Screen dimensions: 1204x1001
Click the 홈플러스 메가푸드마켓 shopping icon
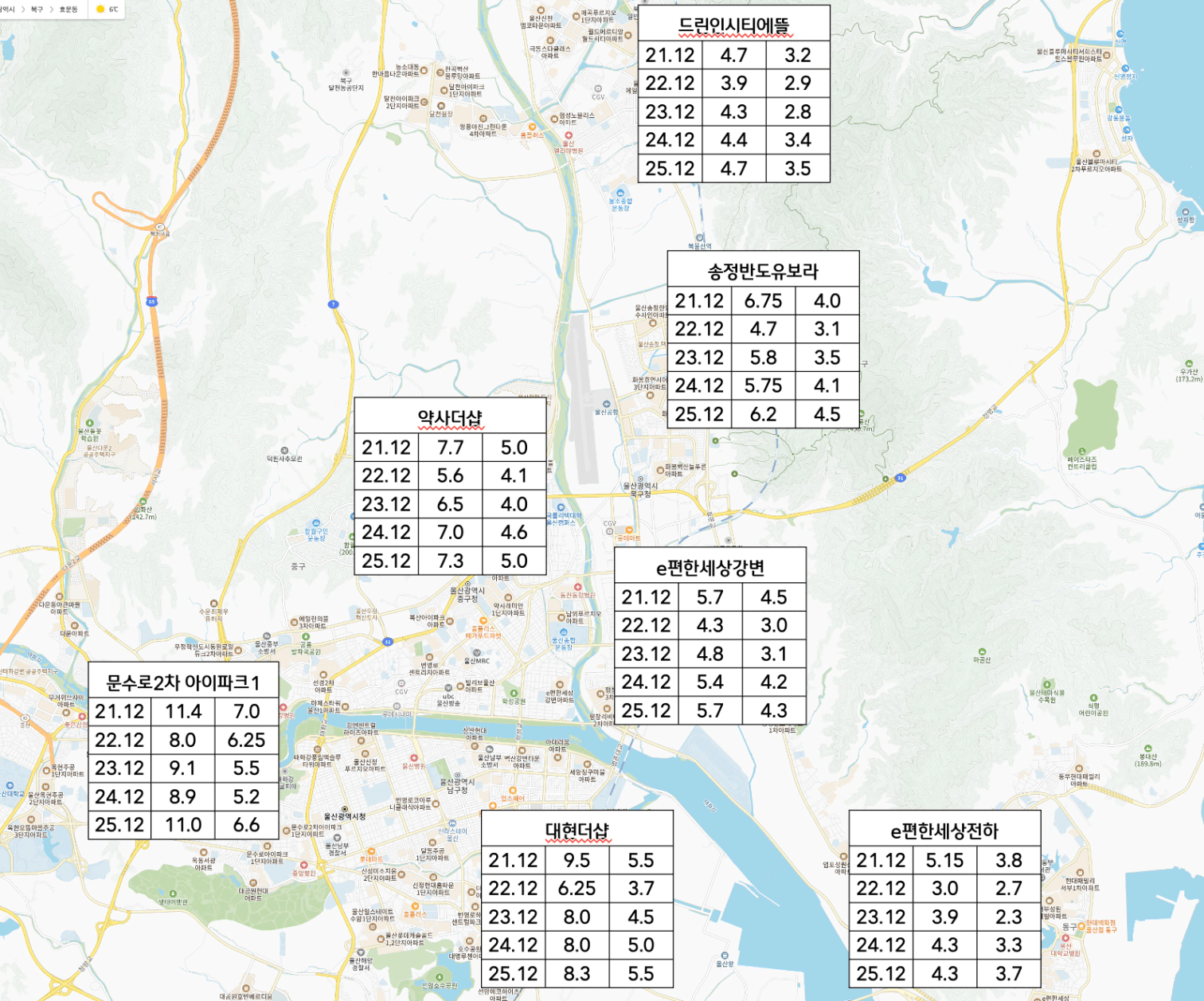(x=483, y=620)
